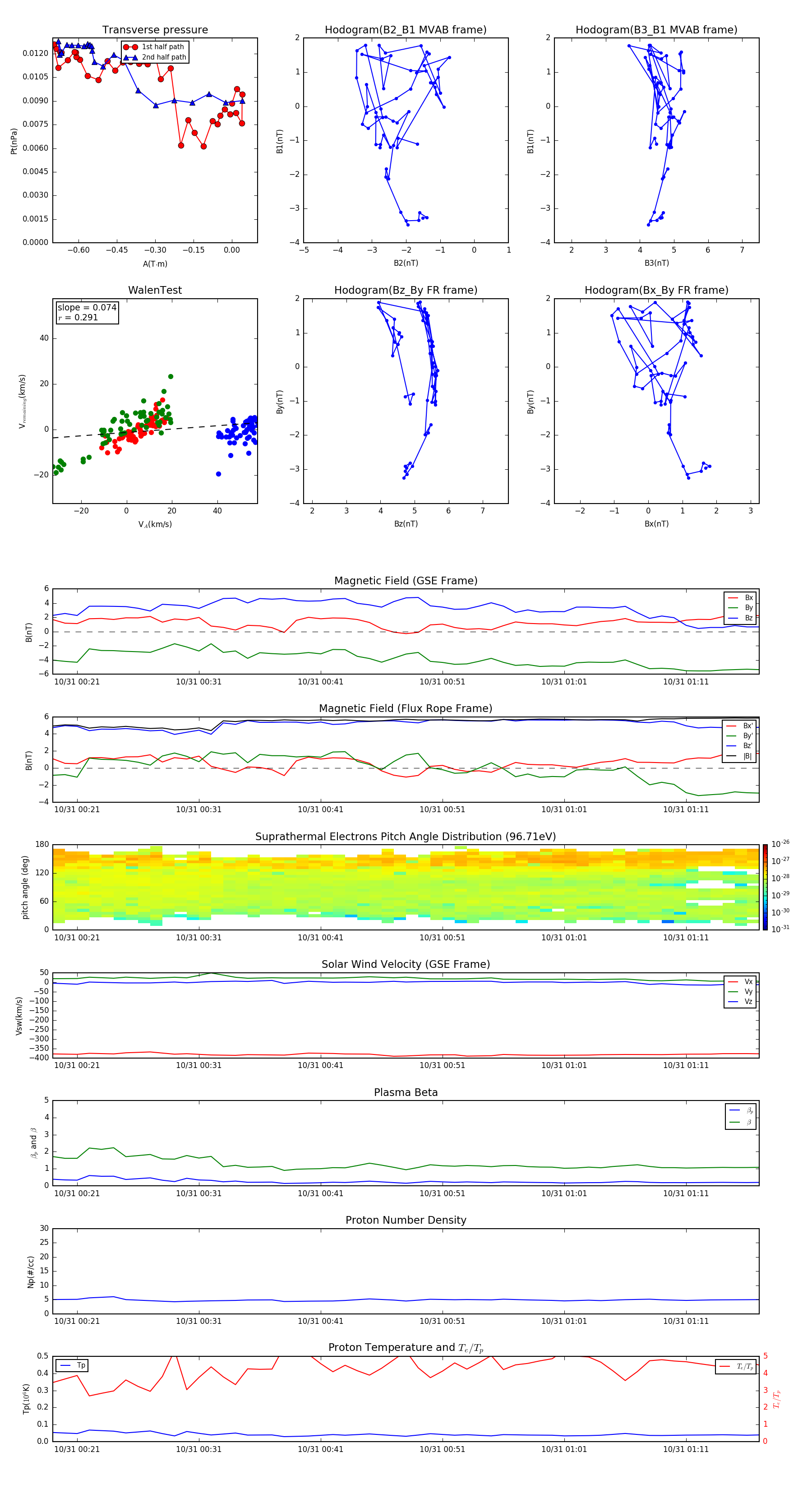Click 'Np(#/cc)' y-axis label

[31, 1272]
